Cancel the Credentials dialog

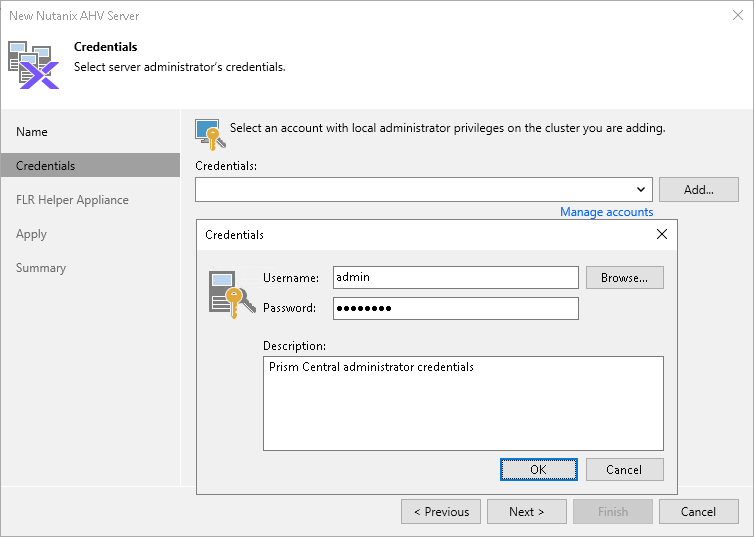pyautogui.click(x=624, y=470)
